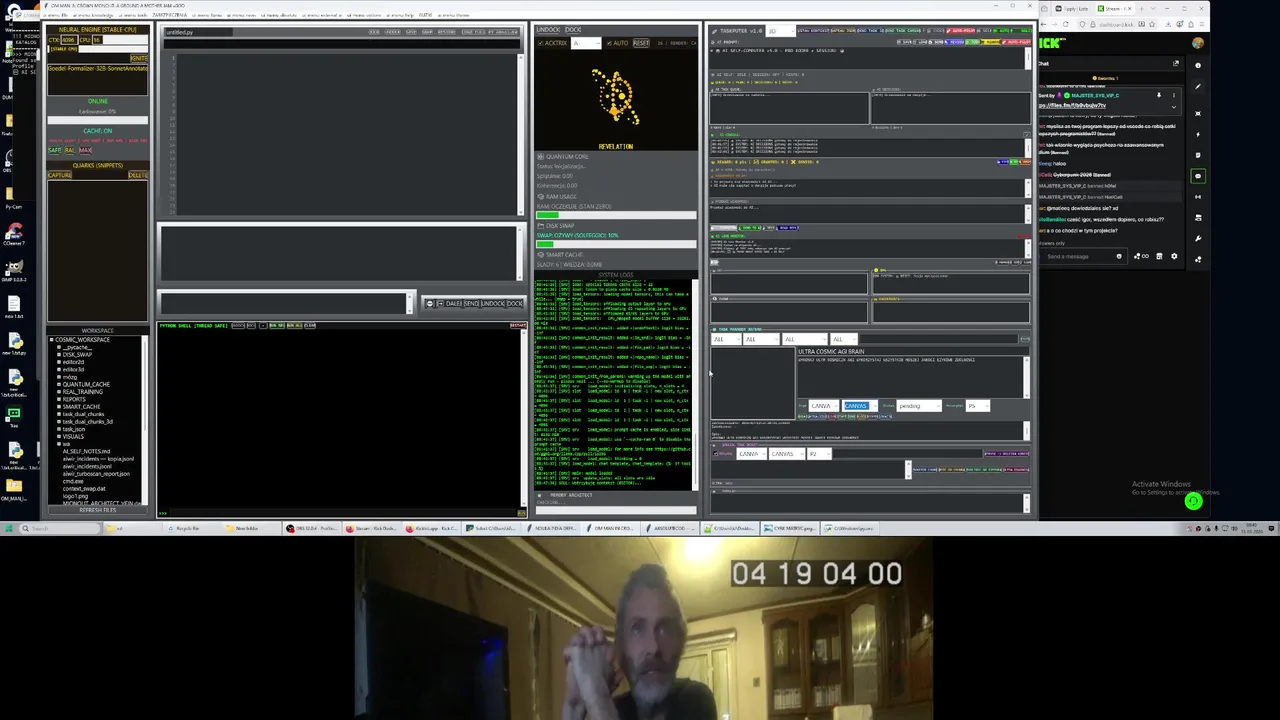Image resolution: width=1280 pixels, height=720 pixels.
Task: Click the SEND button beside DALEJ
Action: pos(471,304)
